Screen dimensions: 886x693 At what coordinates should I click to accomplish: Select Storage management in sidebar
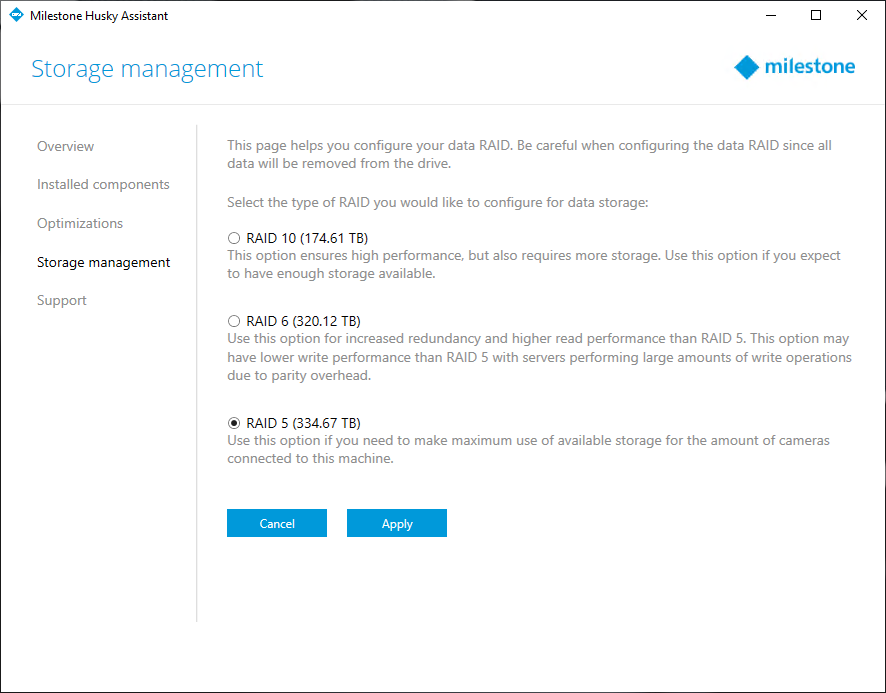click(x=103, y=262)
